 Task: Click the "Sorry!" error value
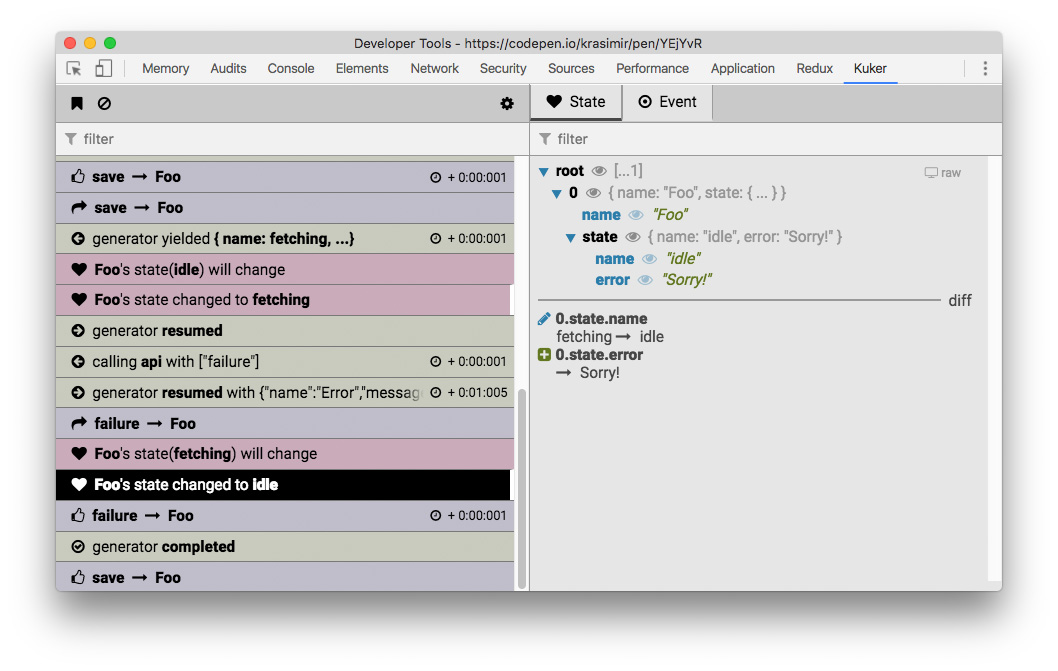pyautogui.click(x=687, y=280)
